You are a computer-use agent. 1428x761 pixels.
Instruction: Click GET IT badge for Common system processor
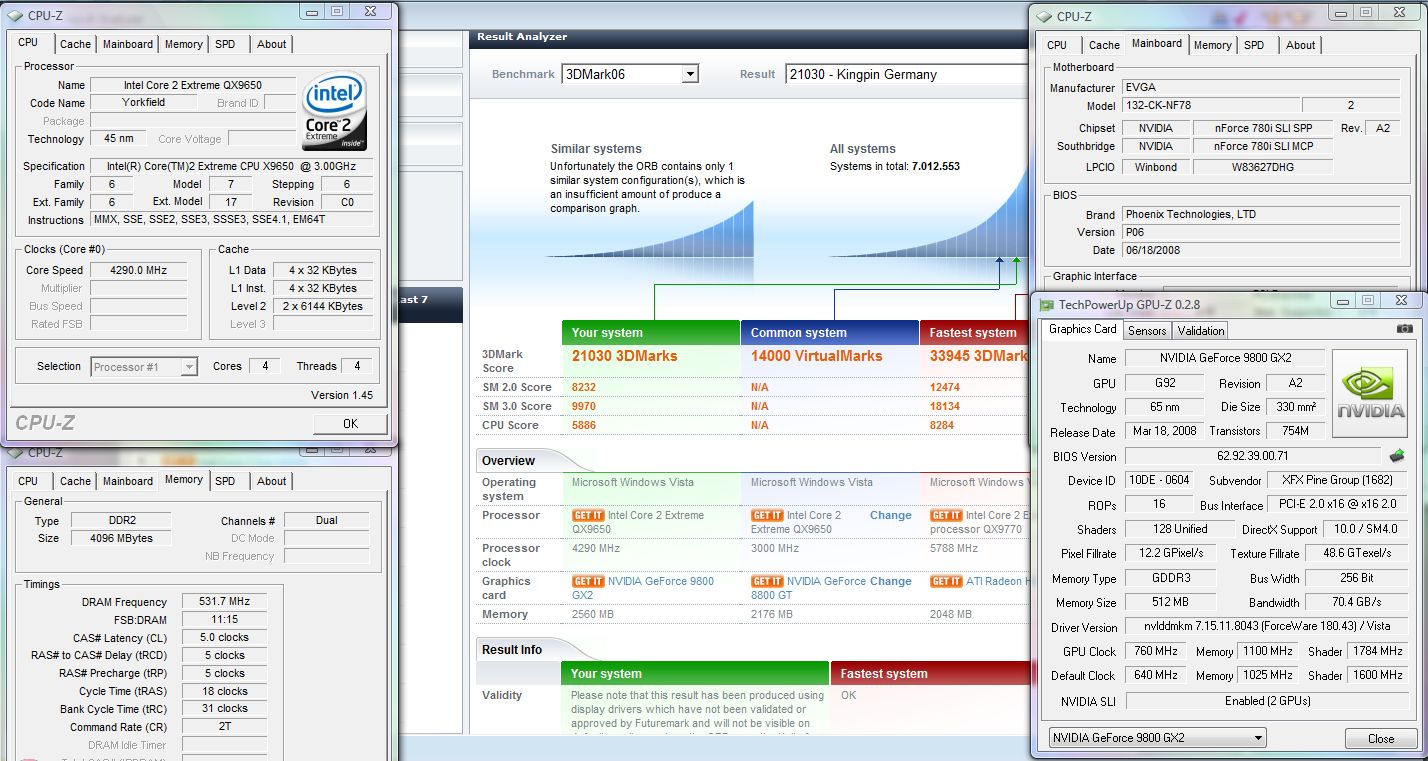coord(767,516)
